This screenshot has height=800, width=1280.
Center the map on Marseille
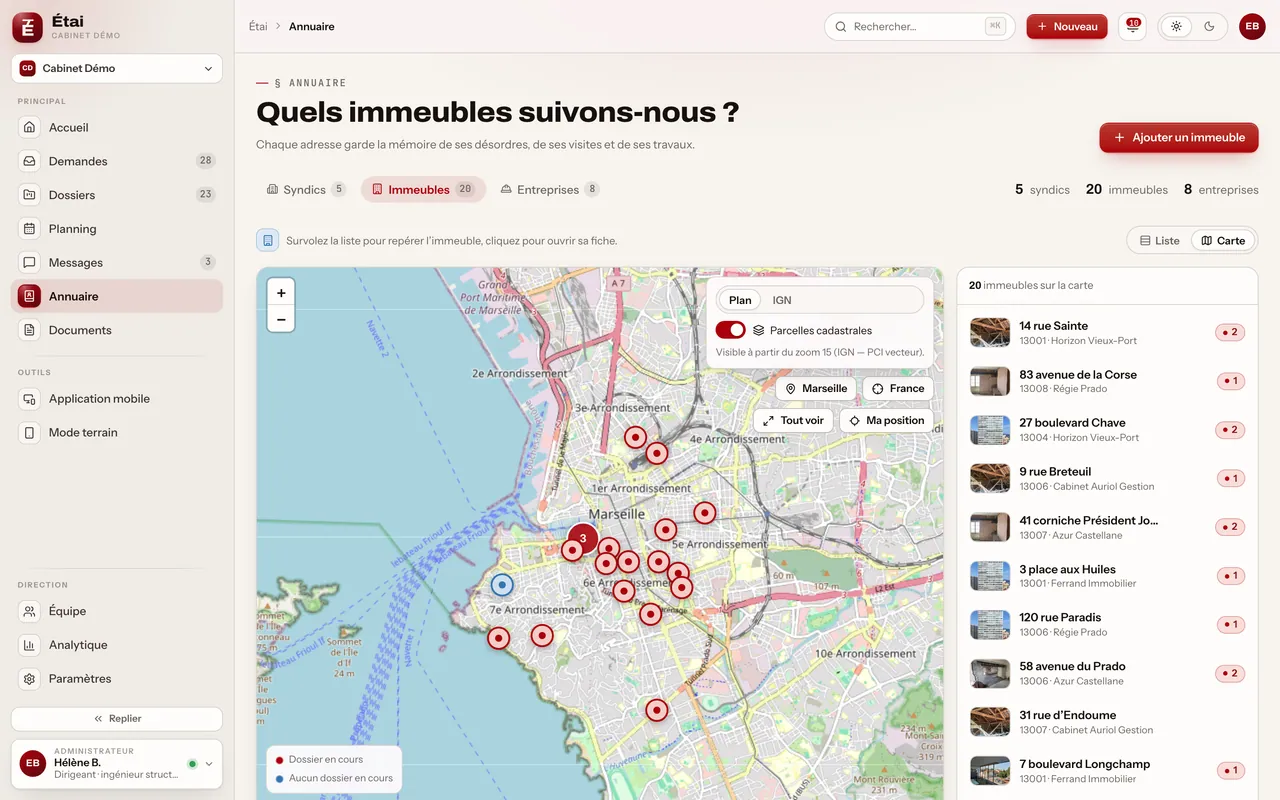tap(816, 389)
